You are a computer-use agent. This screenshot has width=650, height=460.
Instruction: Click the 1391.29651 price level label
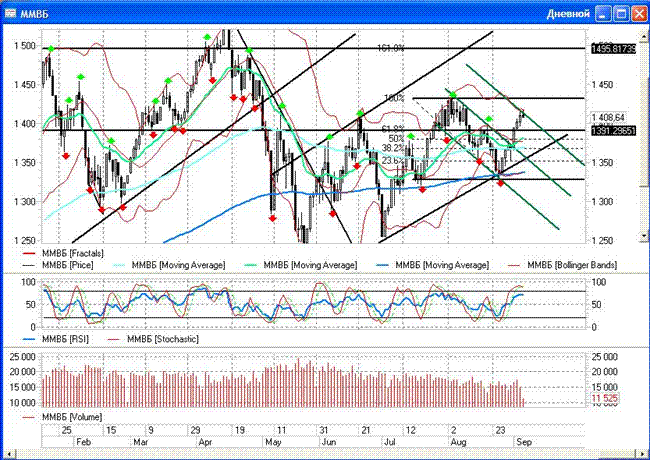click(x=614, y=130)
